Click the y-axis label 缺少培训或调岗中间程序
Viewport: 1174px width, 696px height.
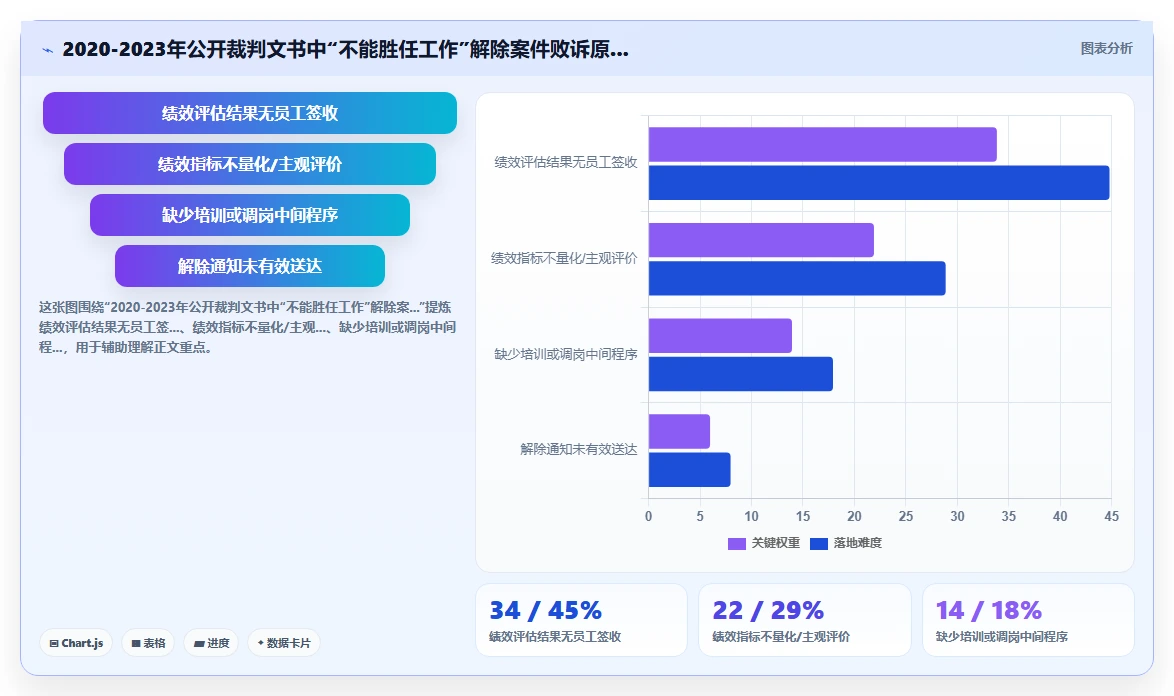(x=566, y=354)
